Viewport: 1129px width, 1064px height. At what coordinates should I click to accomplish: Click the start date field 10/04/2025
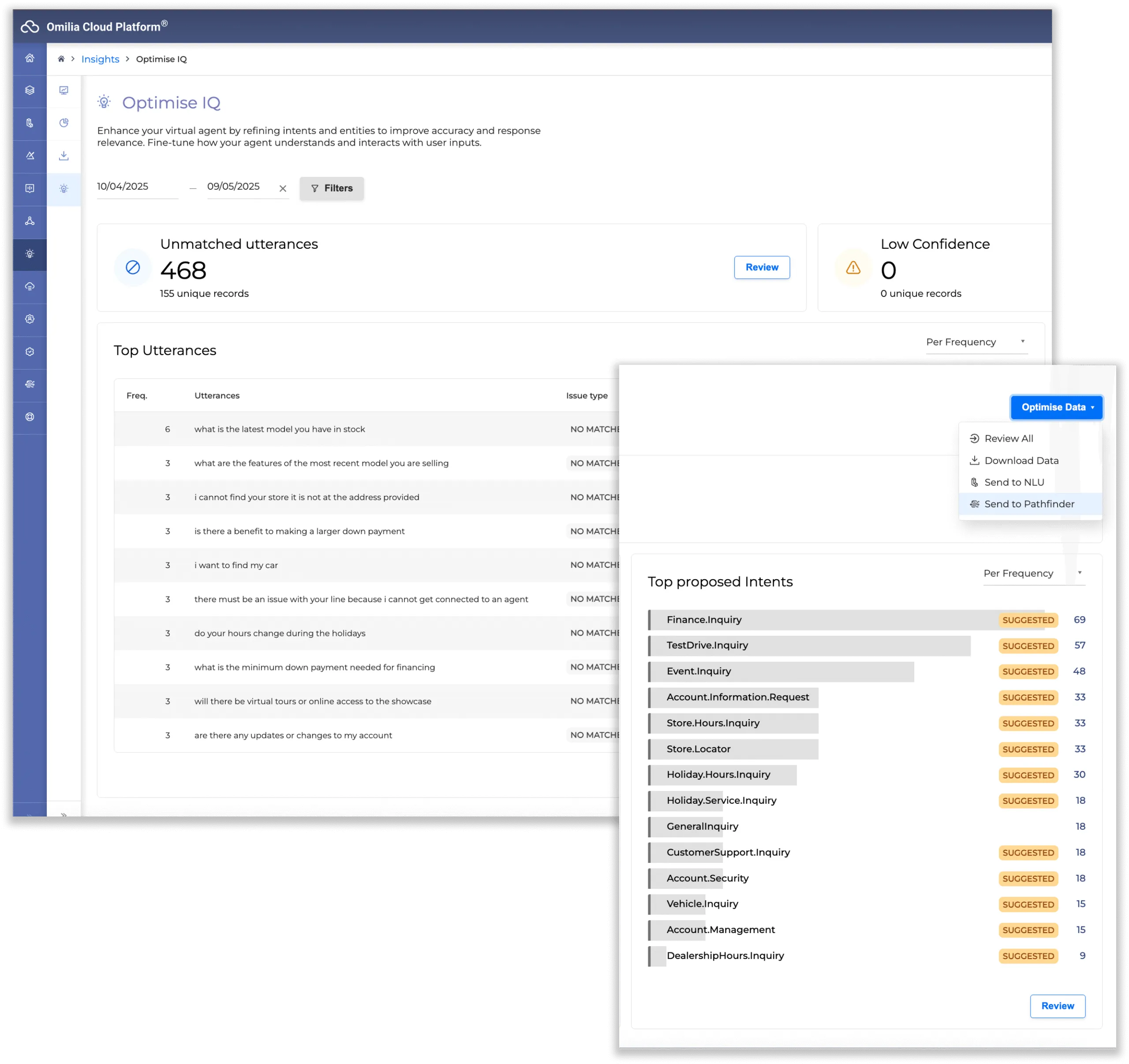click(x=137, y=186)
